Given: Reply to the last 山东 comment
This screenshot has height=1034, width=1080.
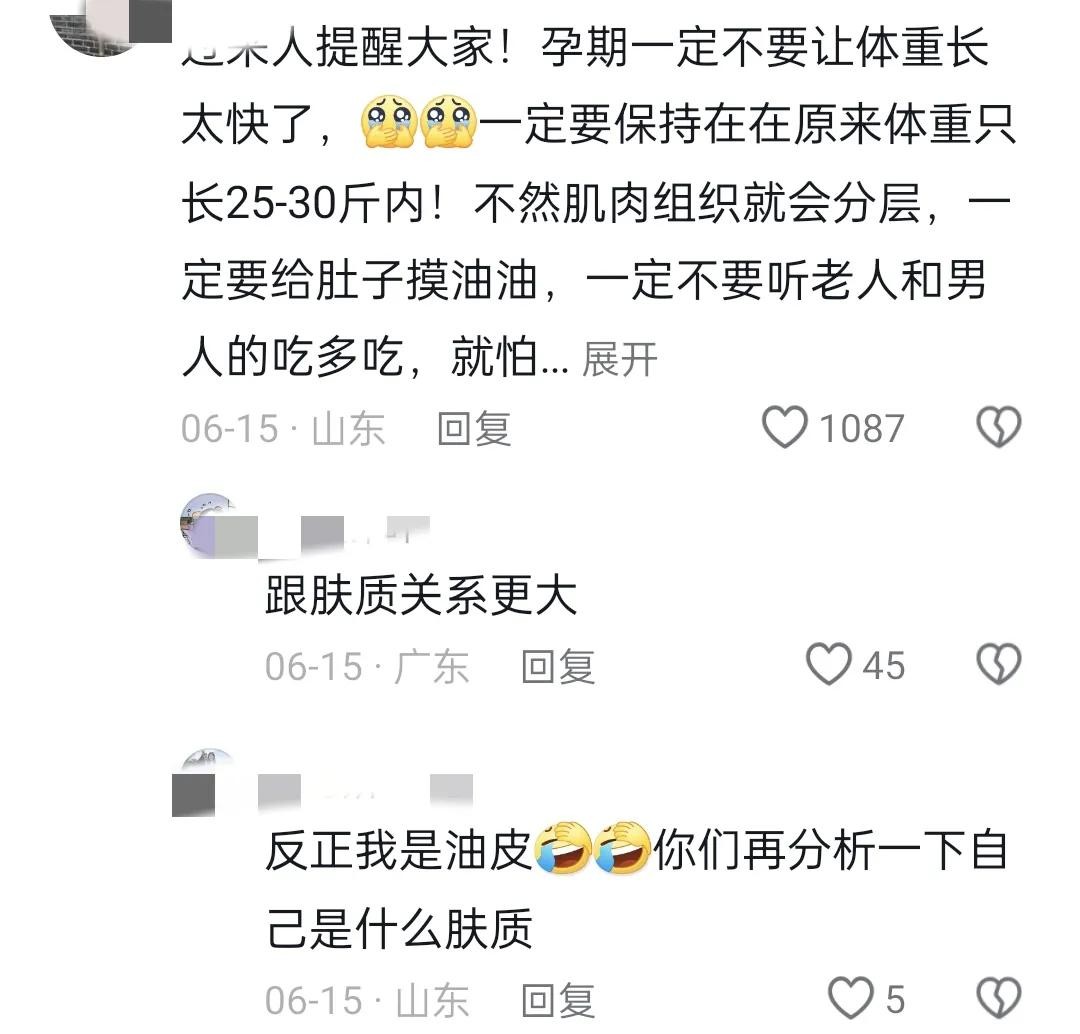Looking at the screenshot, I should pos(559,1000).
